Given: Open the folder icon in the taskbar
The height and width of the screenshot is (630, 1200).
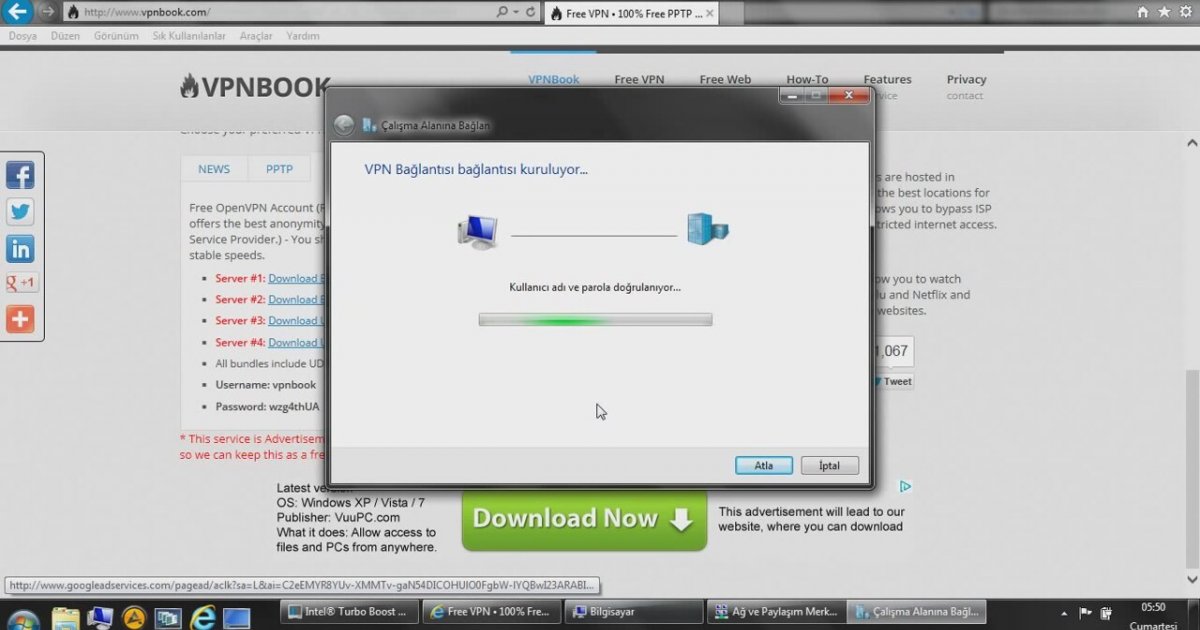Looking at the screenshot, I should [x=65, y=617].
